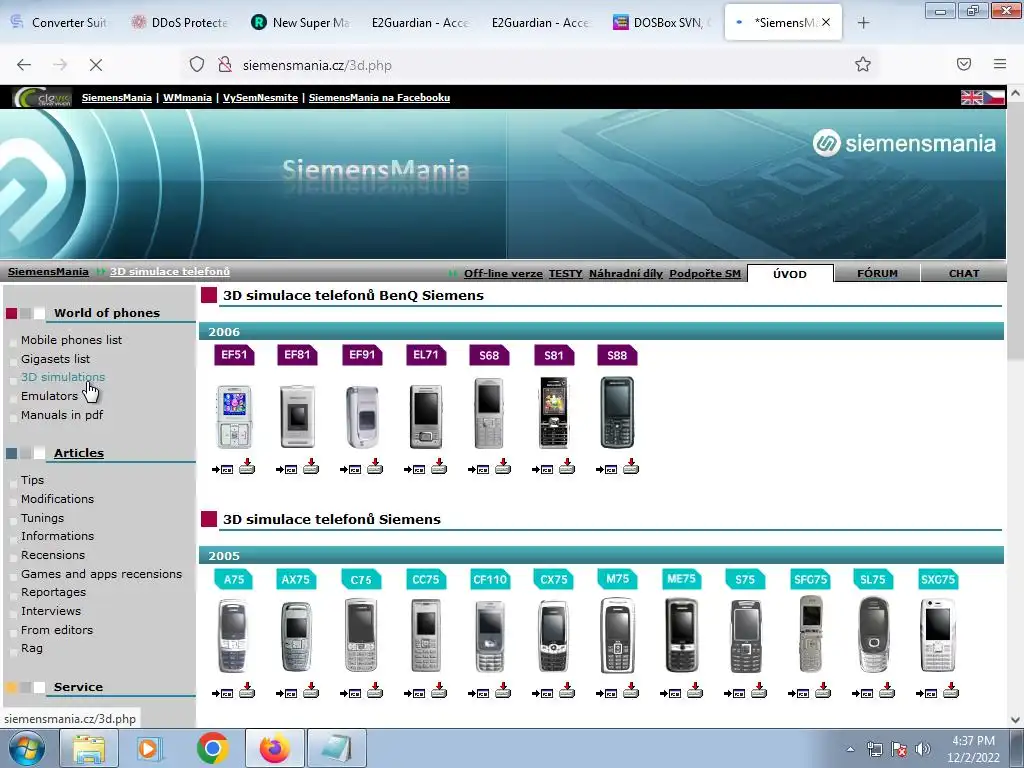Select the ÚVOD tab
Viewport: 1024px width, 768px height.
click(790, 274)
